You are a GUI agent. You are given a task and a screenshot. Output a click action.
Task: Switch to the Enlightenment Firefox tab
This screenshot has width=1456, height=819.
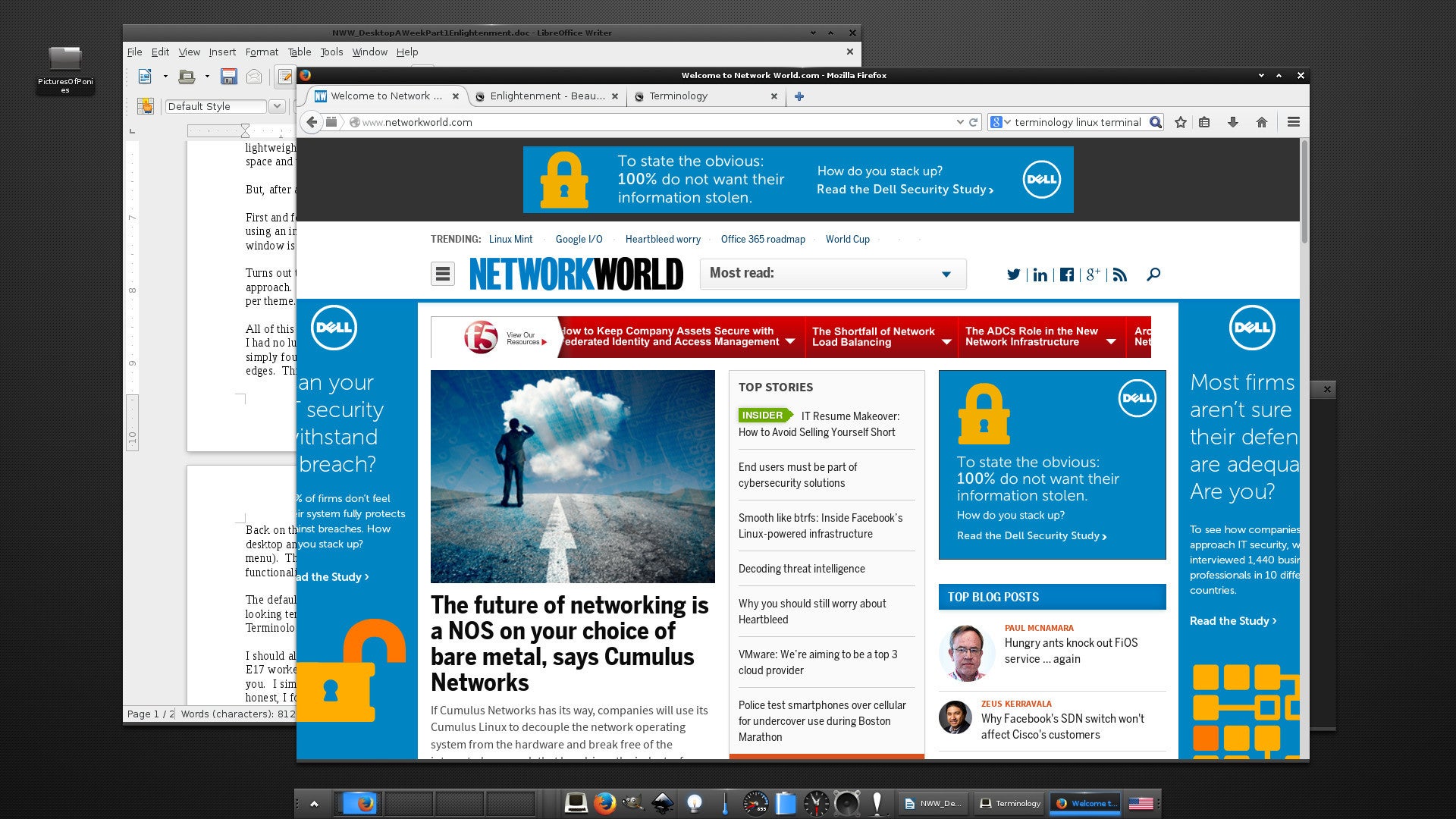point(546,96)
